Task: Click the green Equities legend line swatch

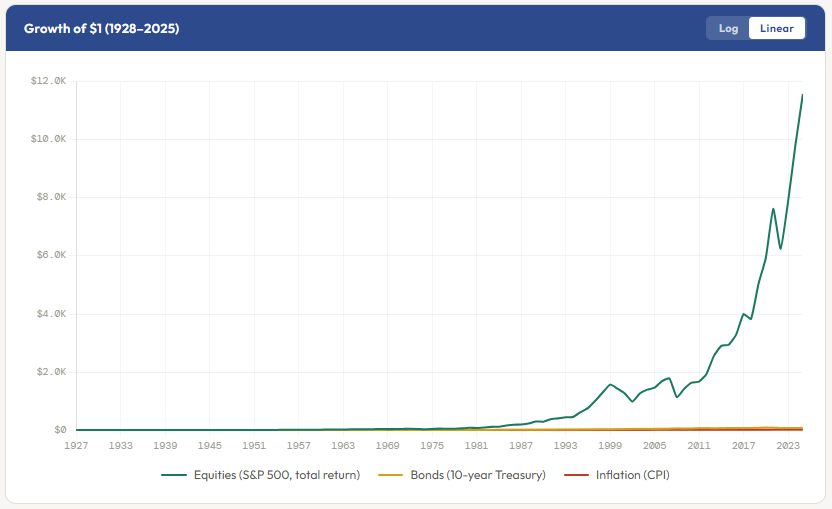Action: click(x=174, y=475)
